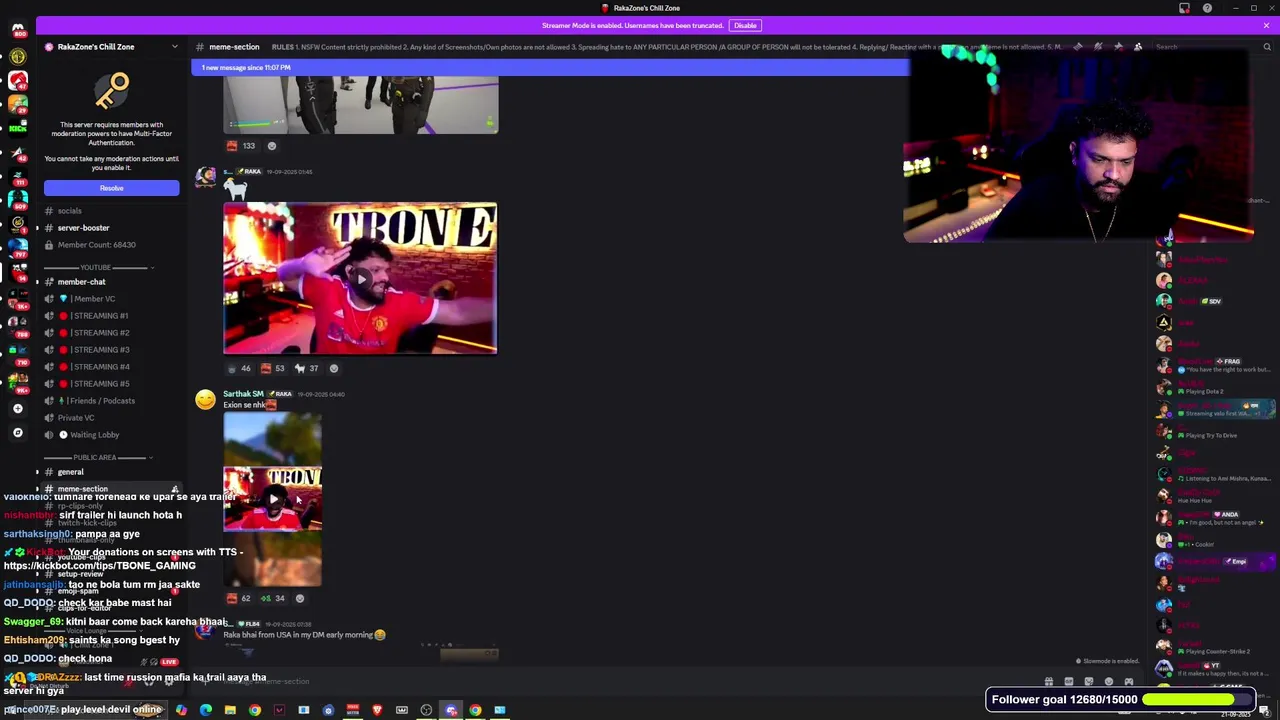Click Resolve multi-factor authentication button
The height and width of the screenshot is (720, 1280).
(x=112, y=188)
